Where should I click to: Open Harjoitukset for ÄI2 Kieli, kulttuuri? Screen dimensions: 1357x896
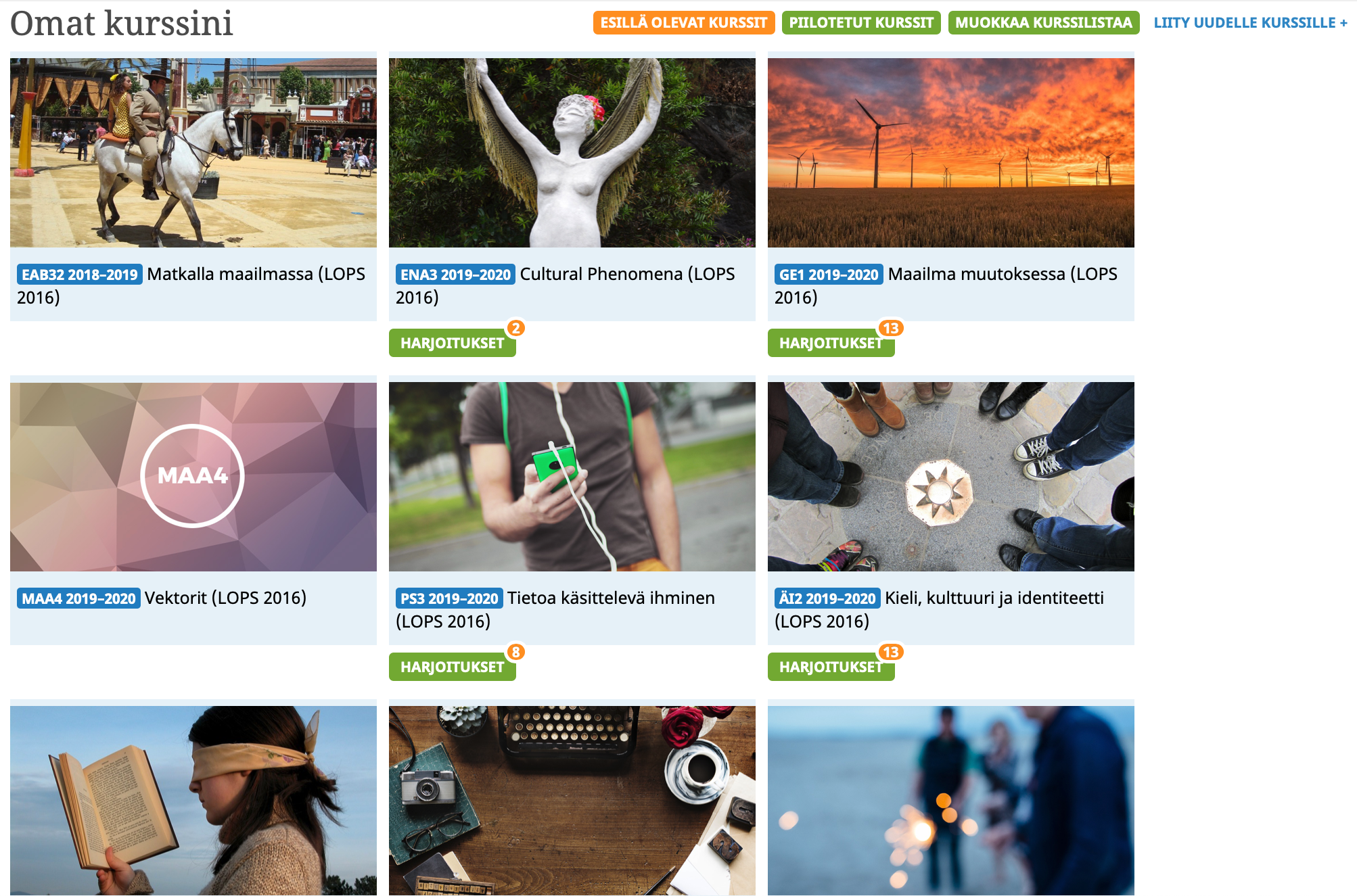830,667
